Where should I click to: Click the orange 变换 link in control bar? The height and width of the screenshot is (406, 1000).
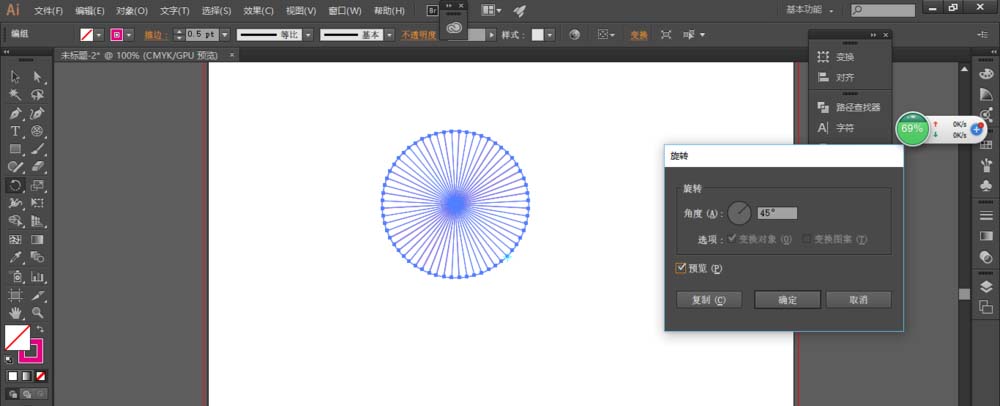[x=639, y=35]
